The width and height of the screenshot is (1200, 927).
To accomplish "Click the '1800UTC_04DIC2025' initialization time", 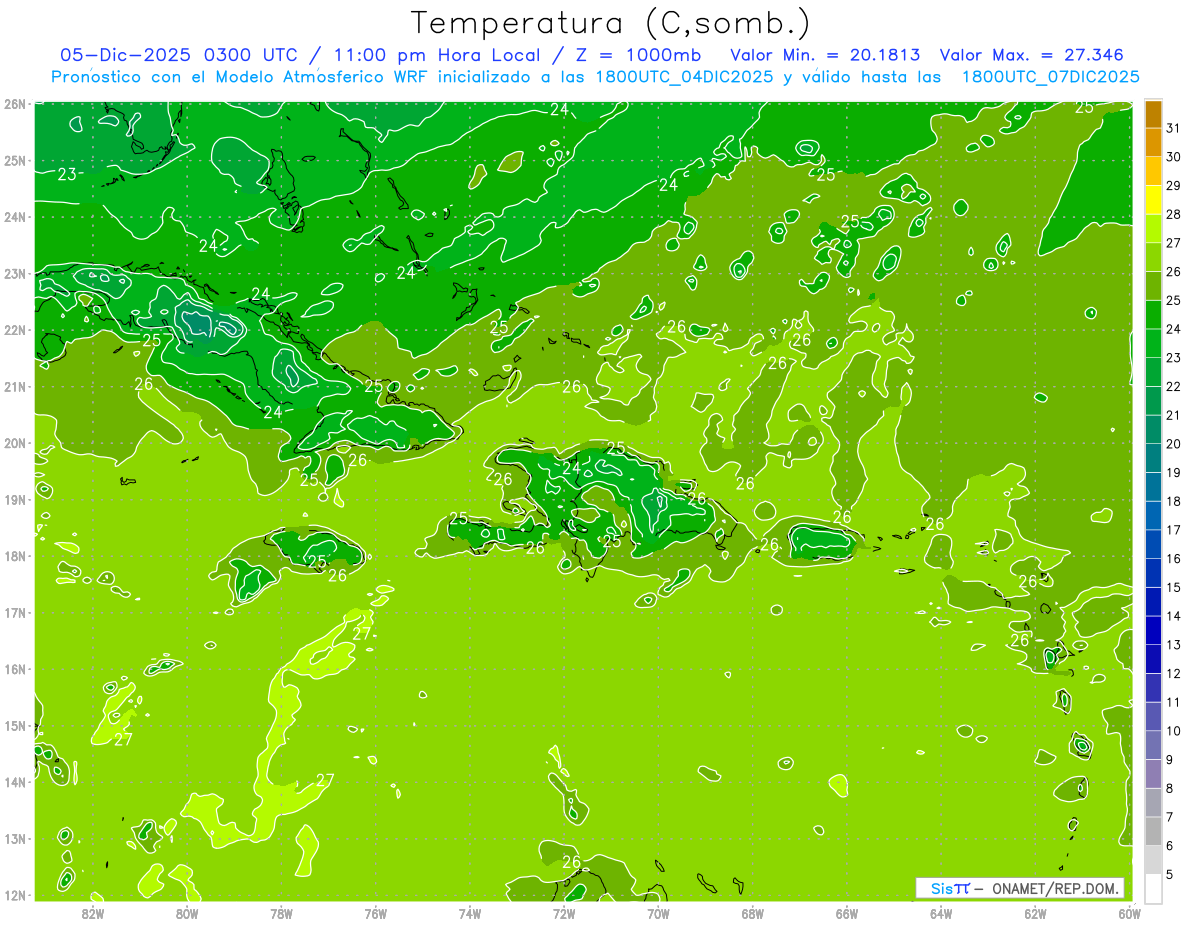I will coord(686,77).
